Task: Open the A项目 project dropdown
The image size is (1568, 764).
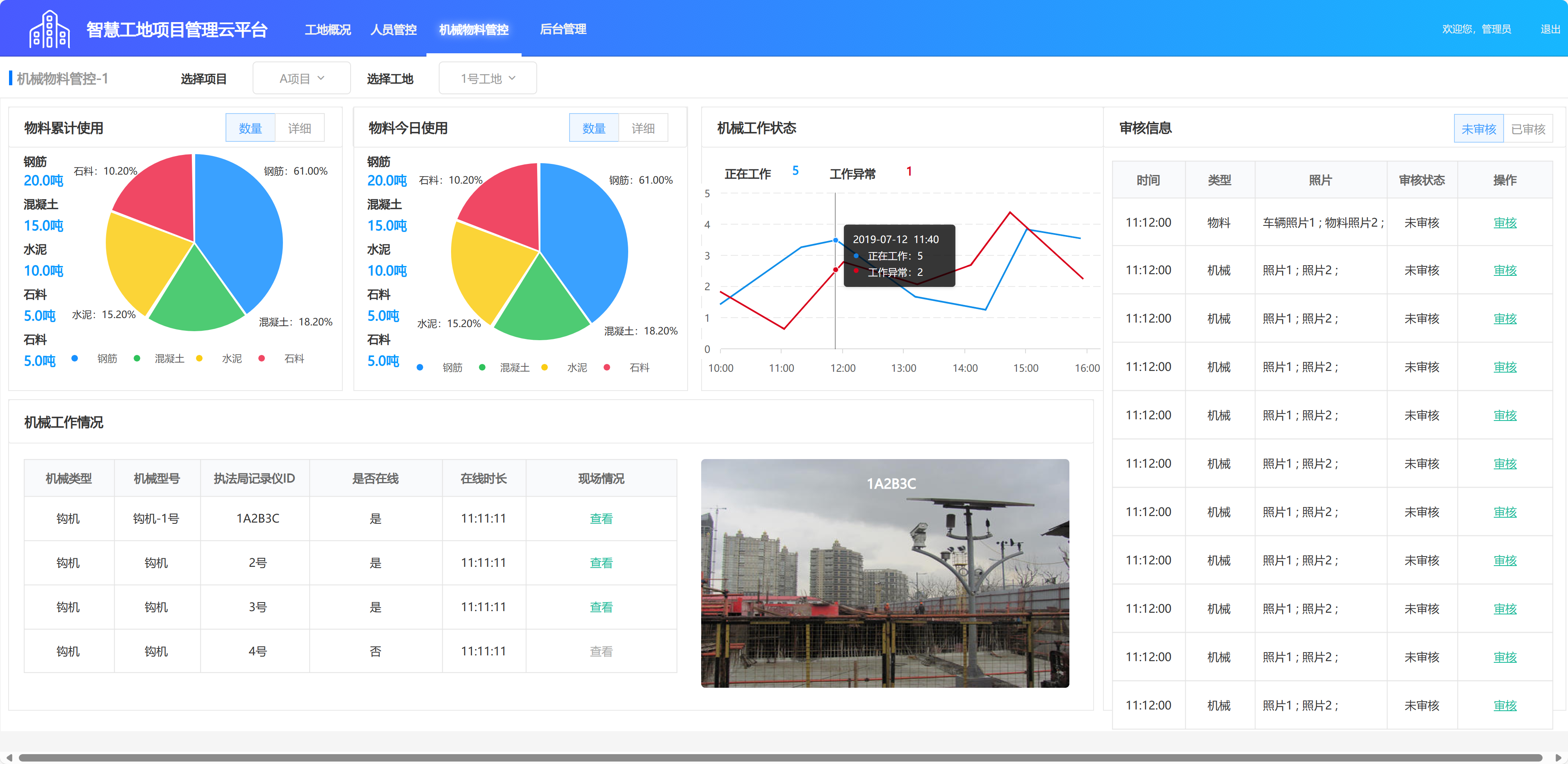Action: tap(301, 78)
